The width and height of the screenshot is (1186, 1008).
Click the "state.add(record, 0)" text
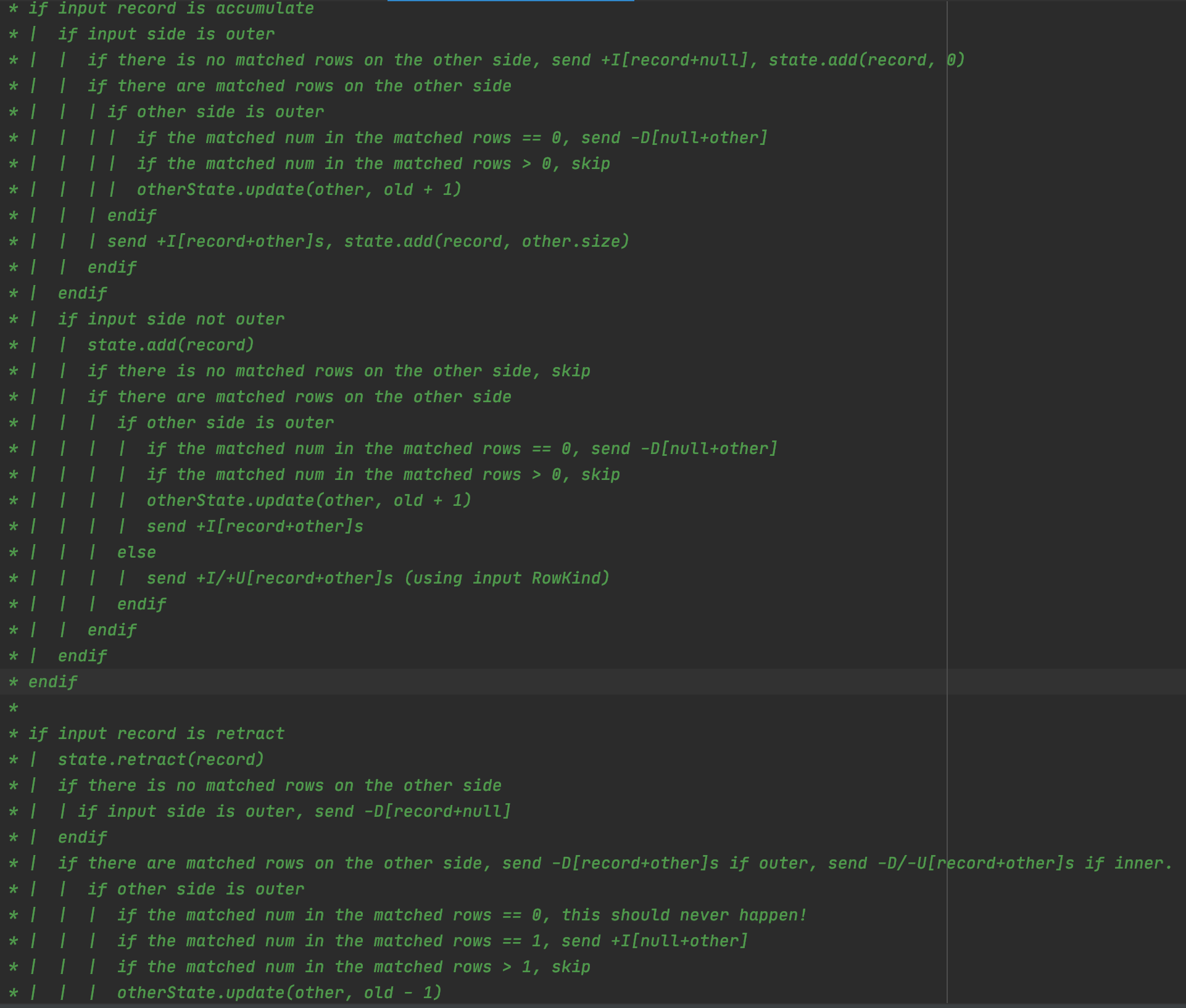866,60
